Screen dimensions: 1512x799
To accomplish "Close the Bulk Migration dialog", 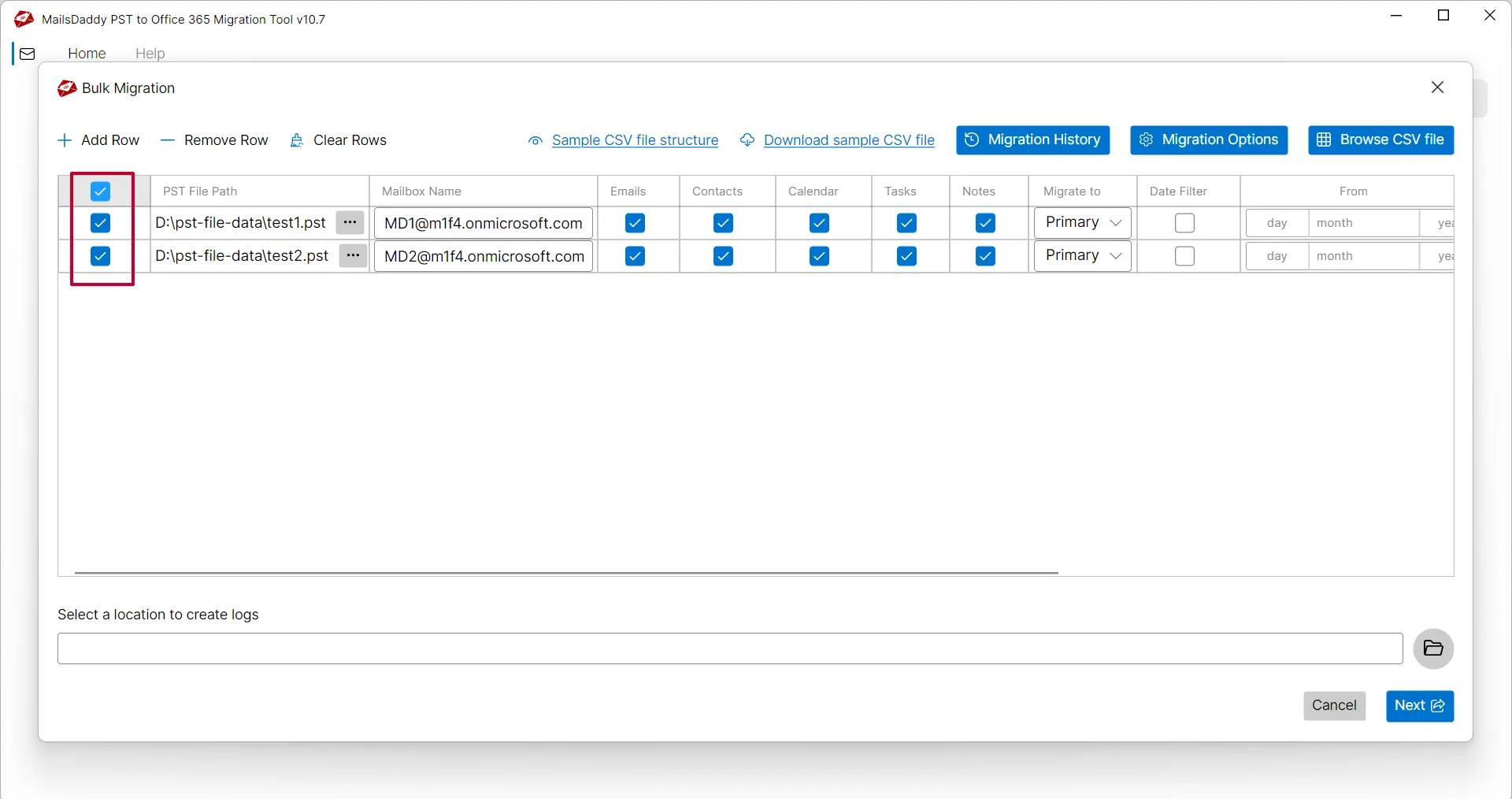I will click(x=1437, y=87).
